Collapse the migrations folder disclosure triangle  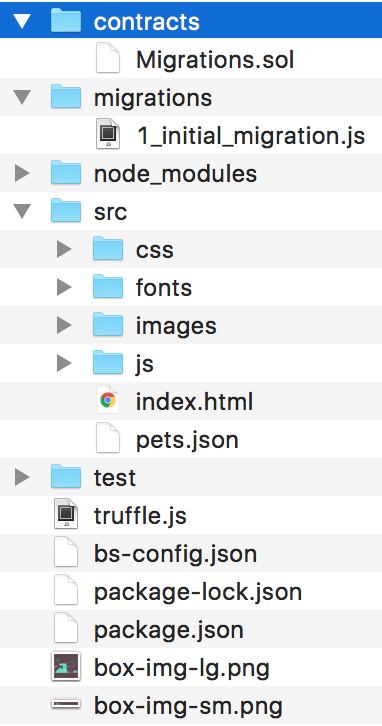[x=22, y=97]
